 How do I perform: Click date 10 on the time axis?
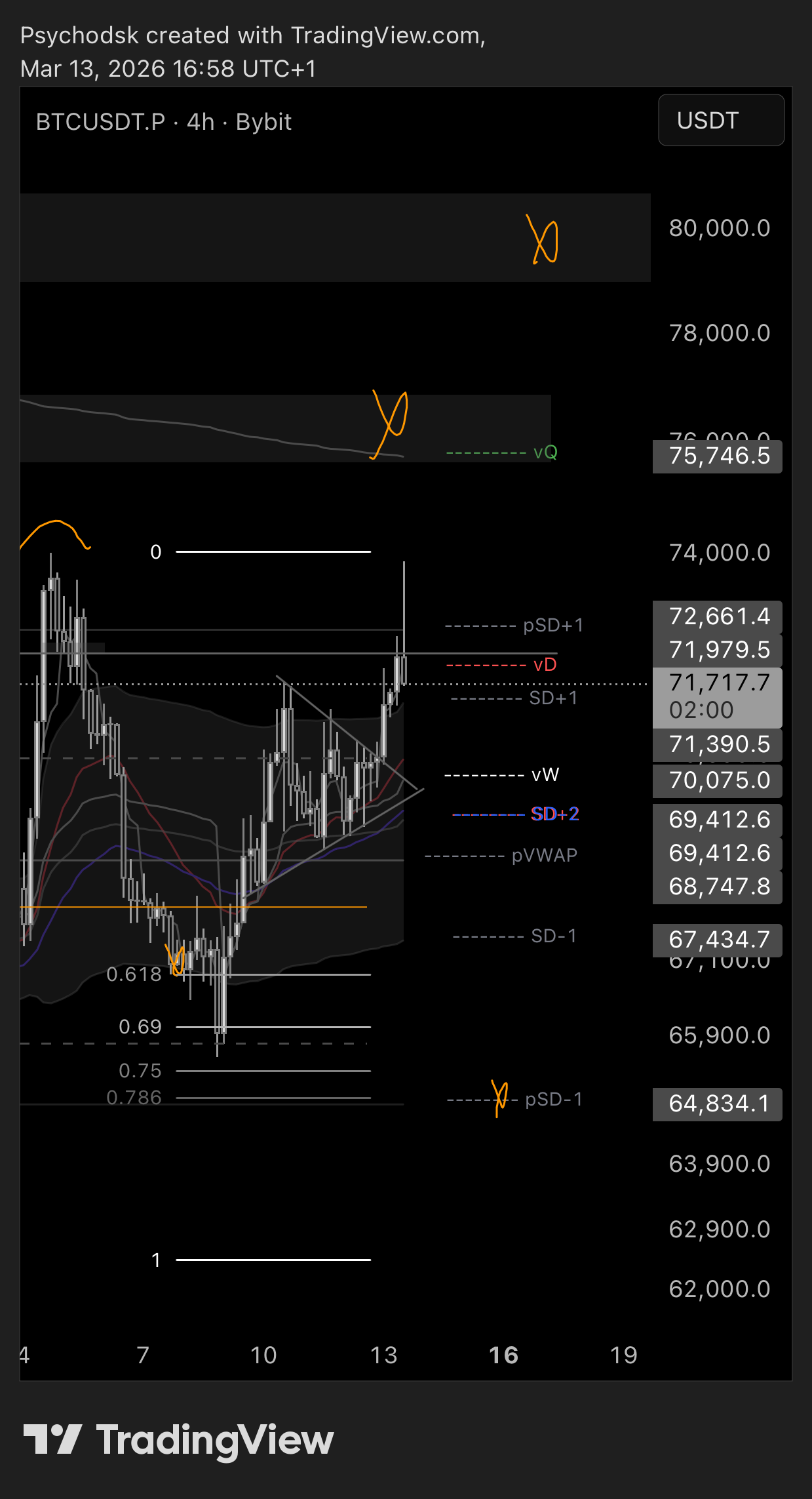point(263,1355)
